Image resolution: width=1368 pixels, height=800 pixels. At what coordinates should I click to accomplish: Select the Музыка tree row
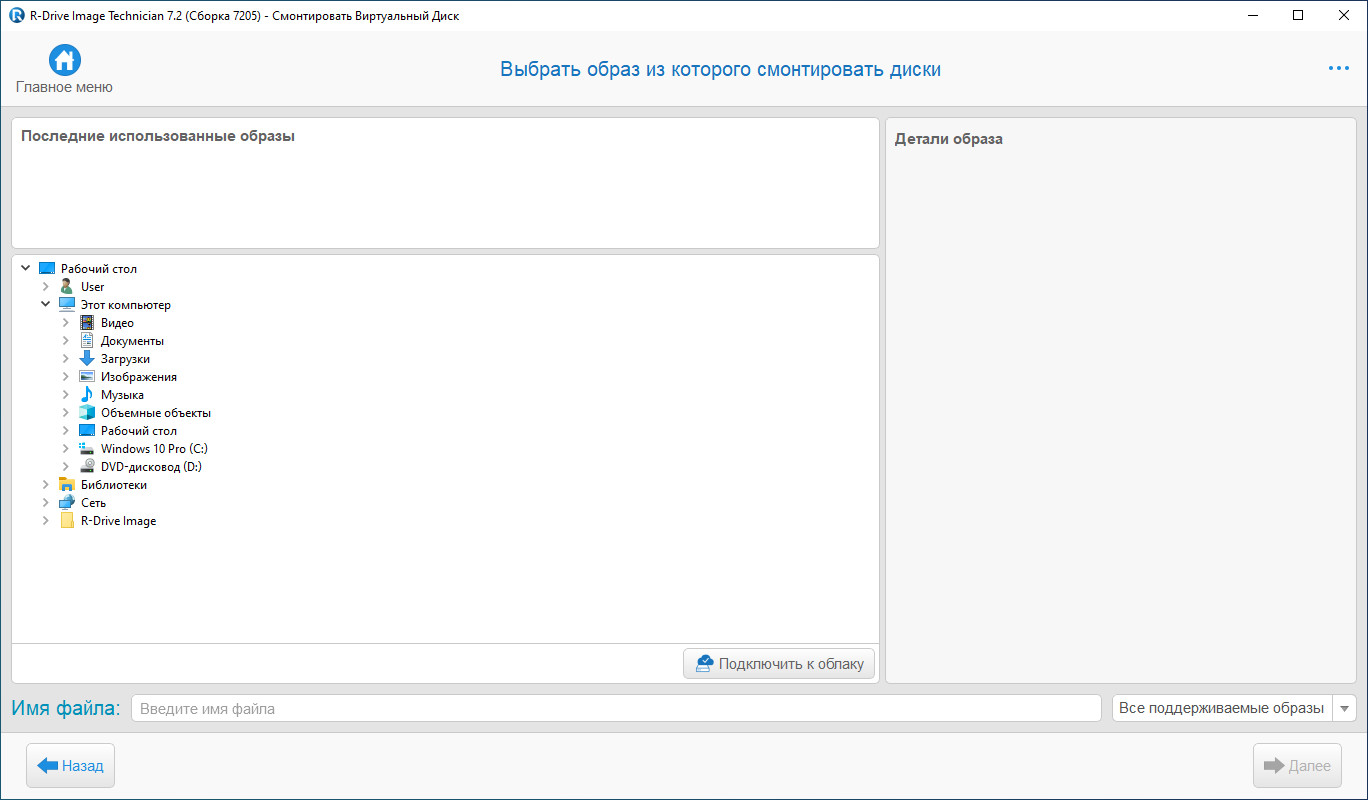pyautogui.click(x=445, y=395)
